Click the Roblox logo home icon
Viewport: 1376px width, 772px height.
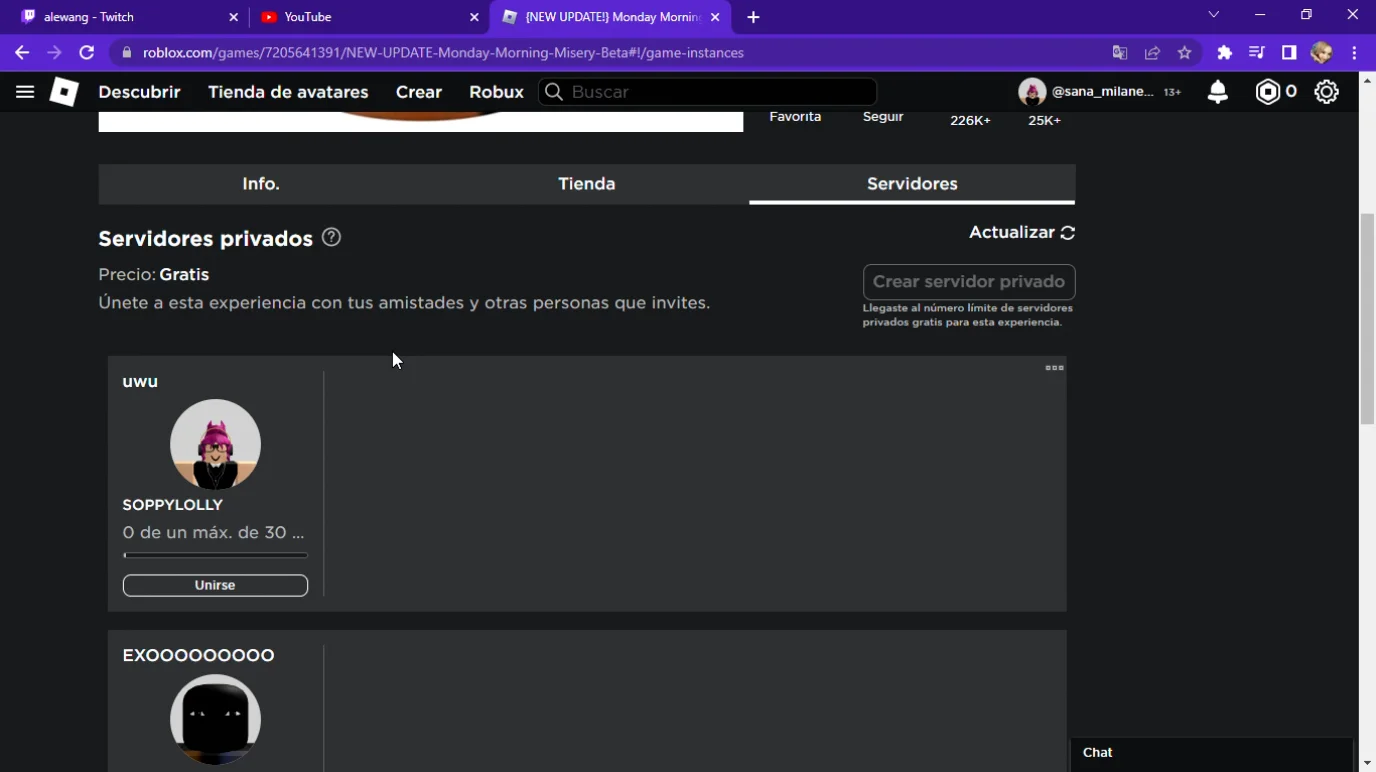(x=64, y=92)
